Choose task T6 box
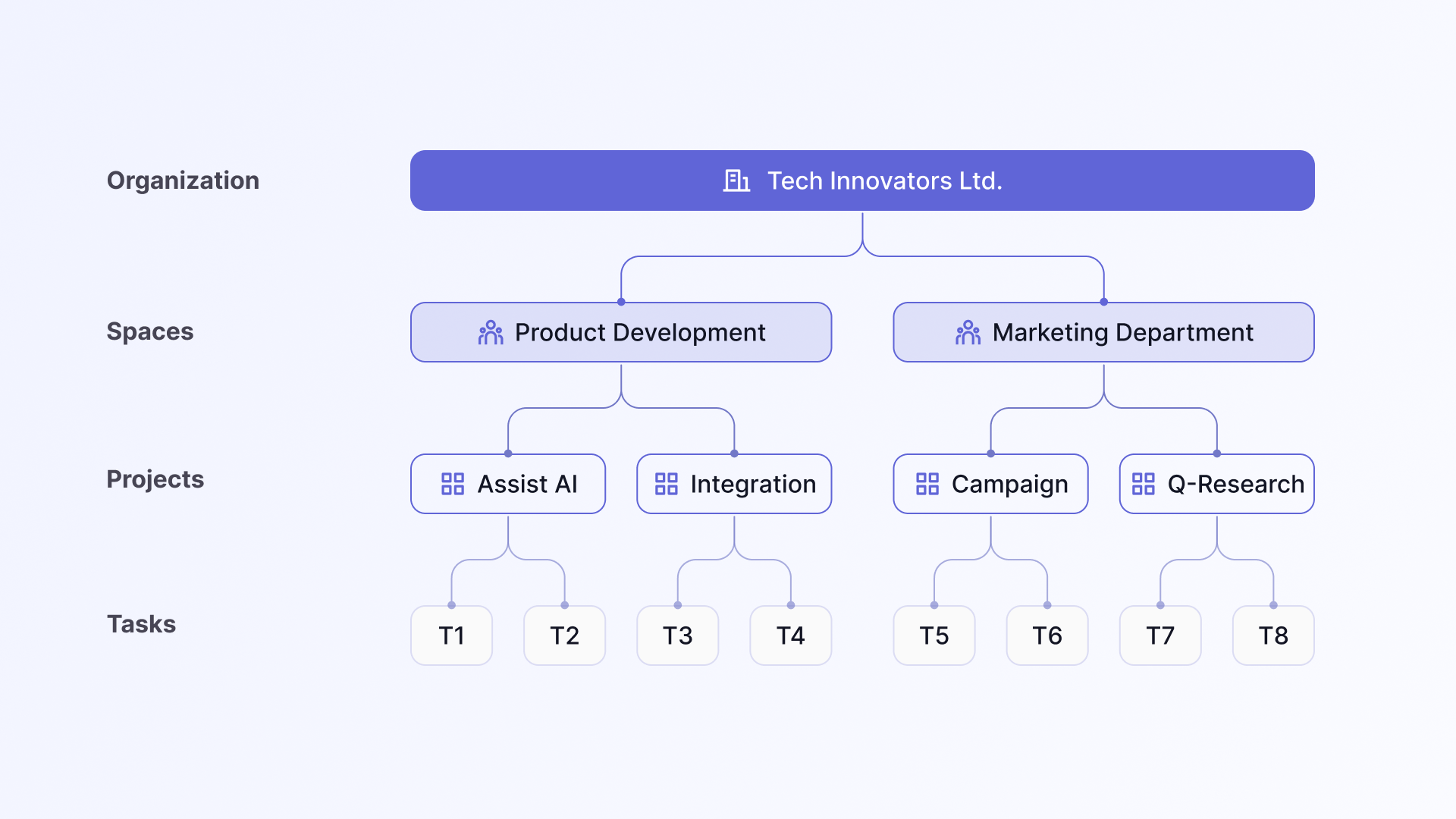Screen dimensions: 1456x819 tap(1047, 635)
